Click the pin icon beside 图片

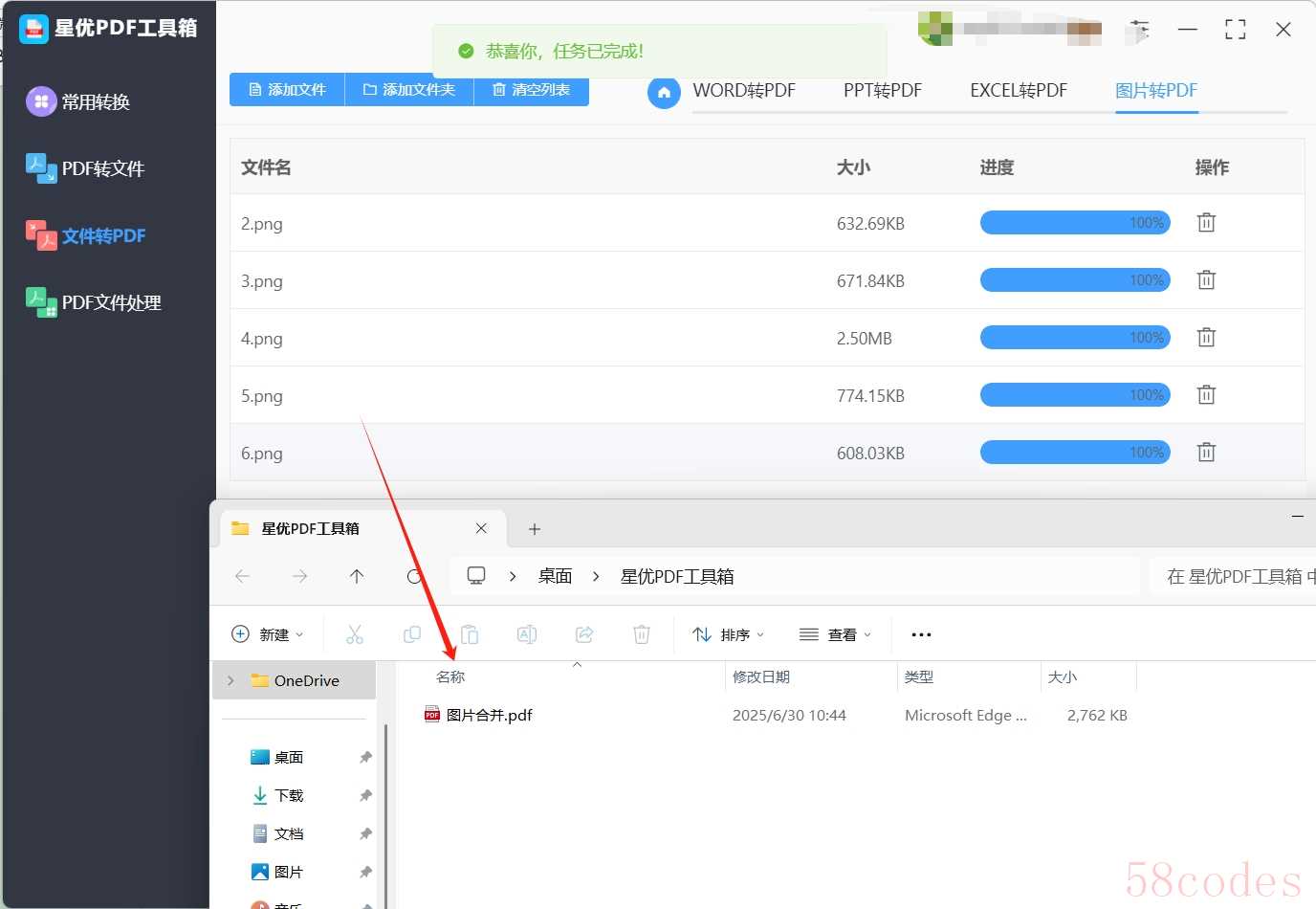click(x=365, y=872)
